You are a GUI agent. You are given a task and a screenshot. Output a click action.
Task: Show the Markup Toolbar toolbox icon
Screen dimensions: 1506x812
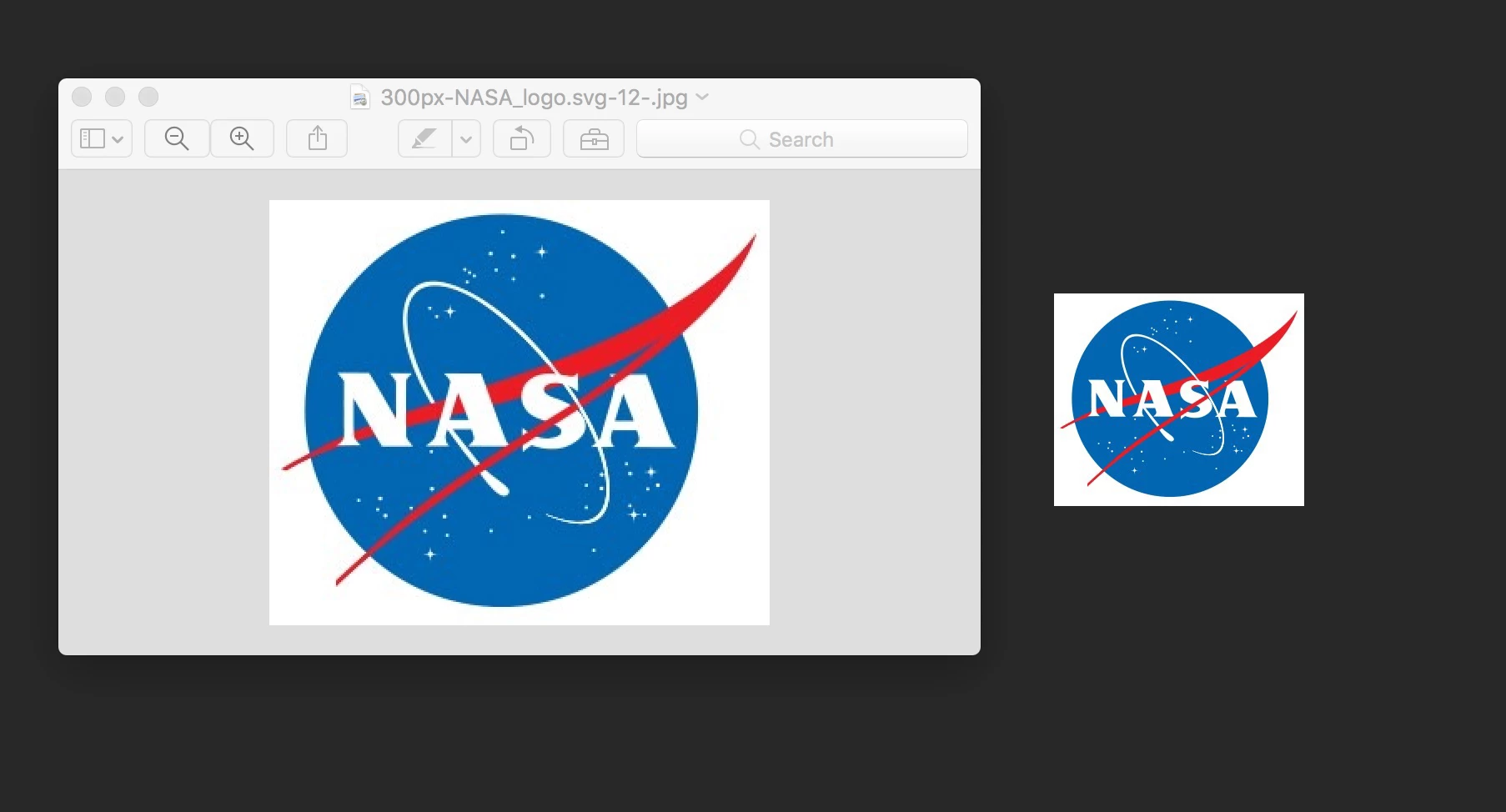click(x=594, y=138)
